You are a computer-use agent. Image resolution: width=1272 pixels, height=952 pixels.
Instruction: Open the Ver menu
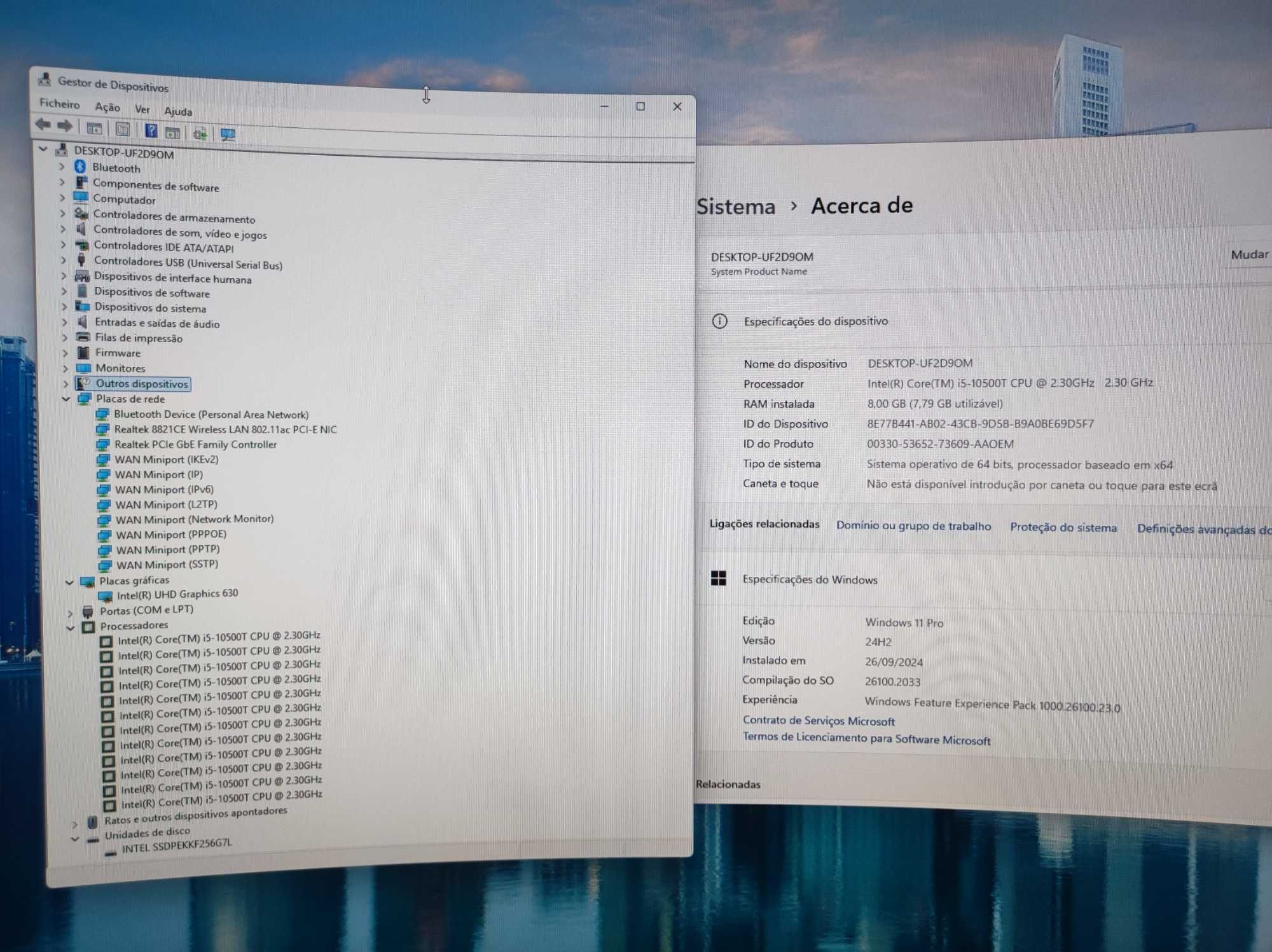[x=142, y=109]
